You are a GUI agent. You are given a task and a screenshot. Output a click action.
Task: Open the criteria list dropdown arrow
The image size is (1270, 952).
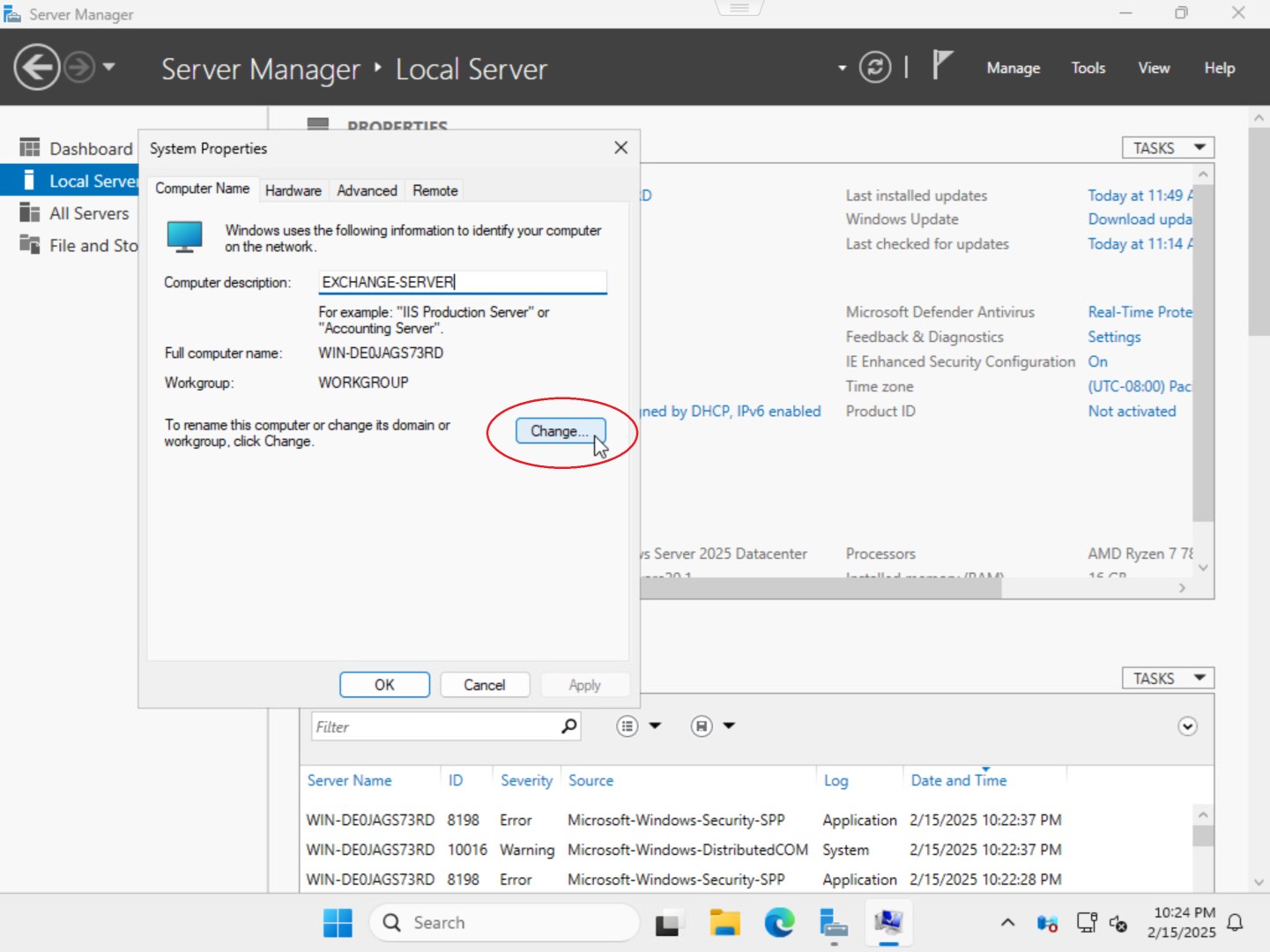[x=655, y=726]
